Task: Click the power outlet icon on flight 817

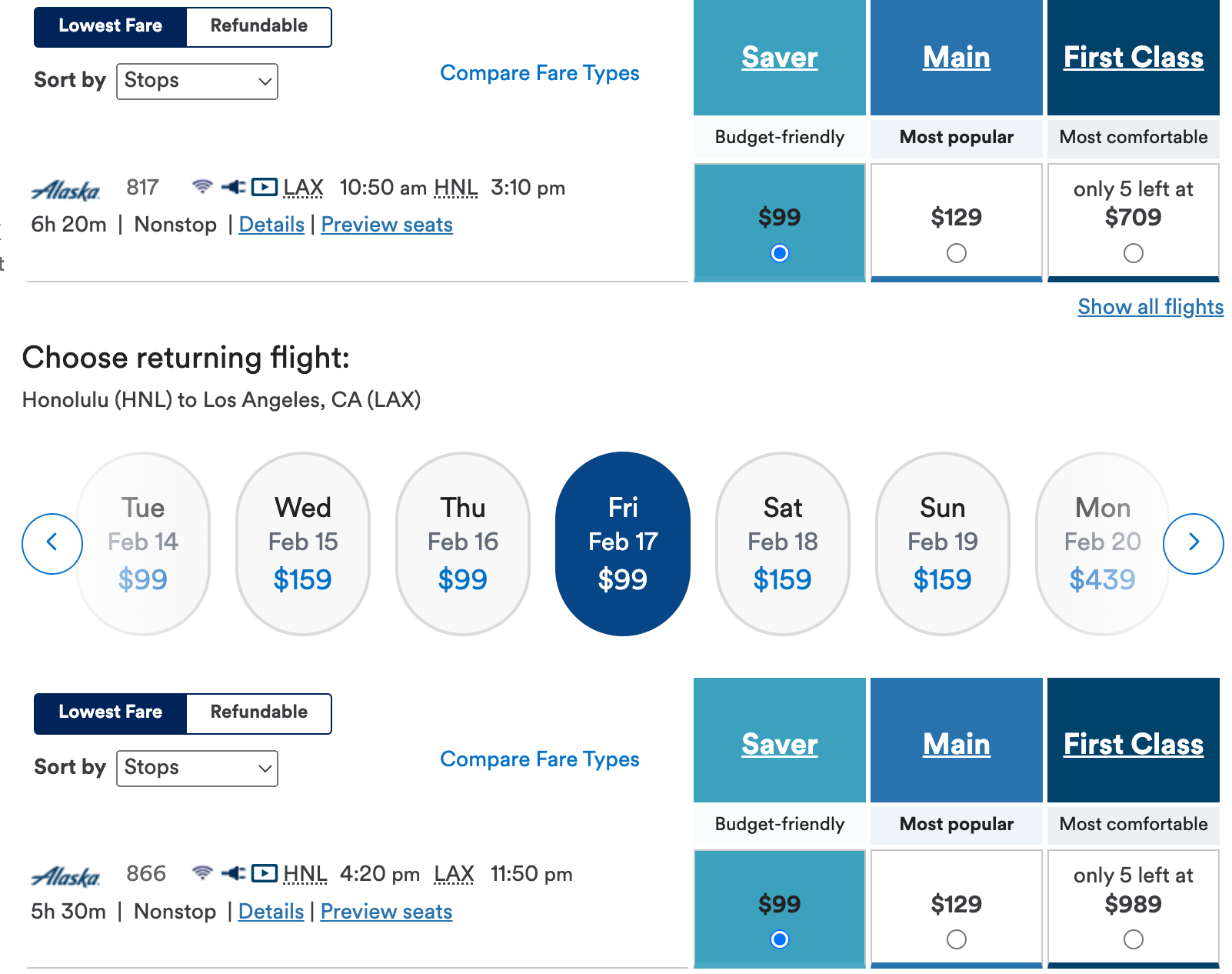Action: pyautogui.click(x=233, y=187)
